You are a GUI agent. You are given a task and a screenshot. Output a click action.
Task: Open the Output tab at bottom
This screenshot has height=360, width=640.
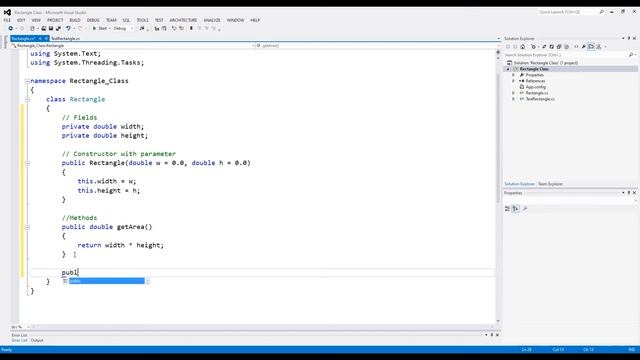click(x=37, y=340)
